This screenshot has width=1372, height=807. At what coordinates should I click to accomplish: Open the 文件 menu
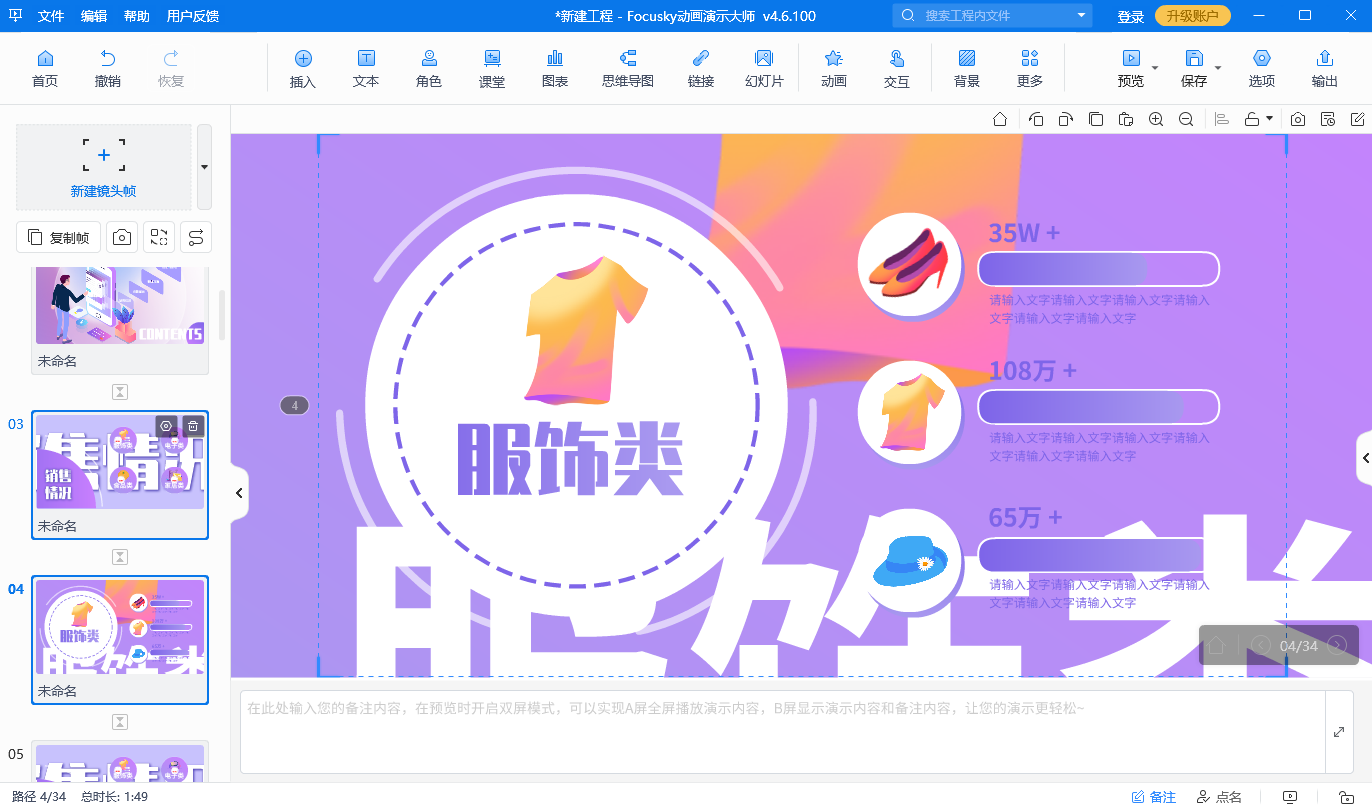(x=50, y=16)
